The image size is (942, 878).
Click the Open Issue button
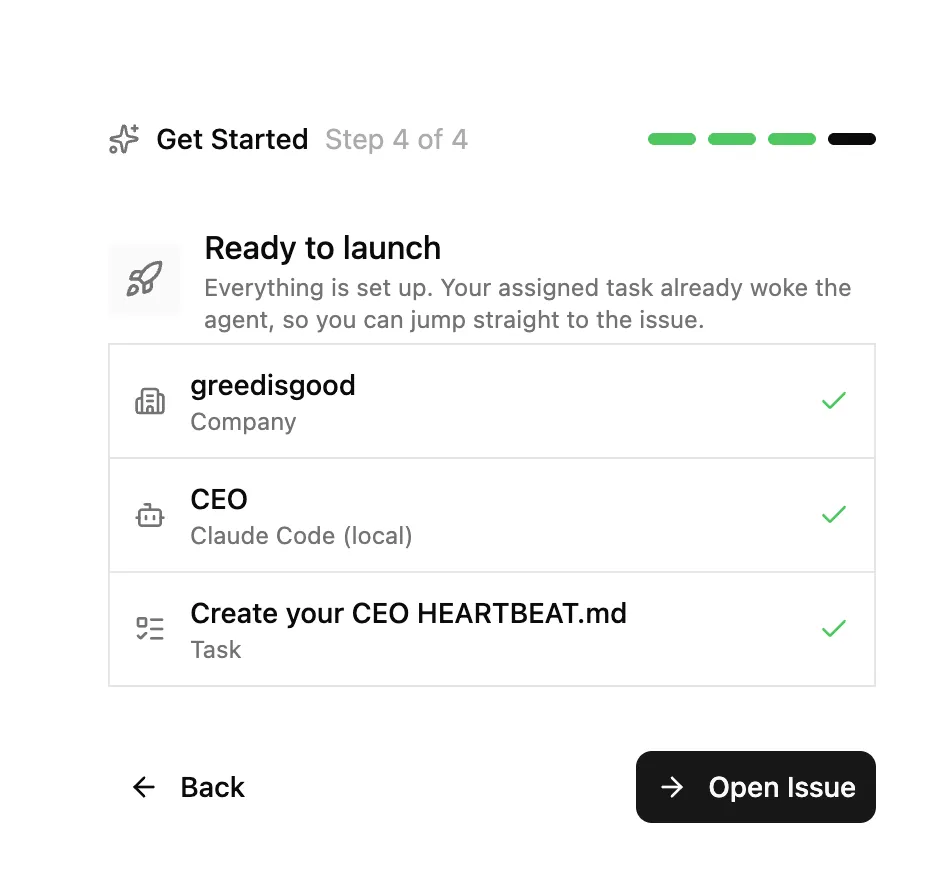coord(755,787)
